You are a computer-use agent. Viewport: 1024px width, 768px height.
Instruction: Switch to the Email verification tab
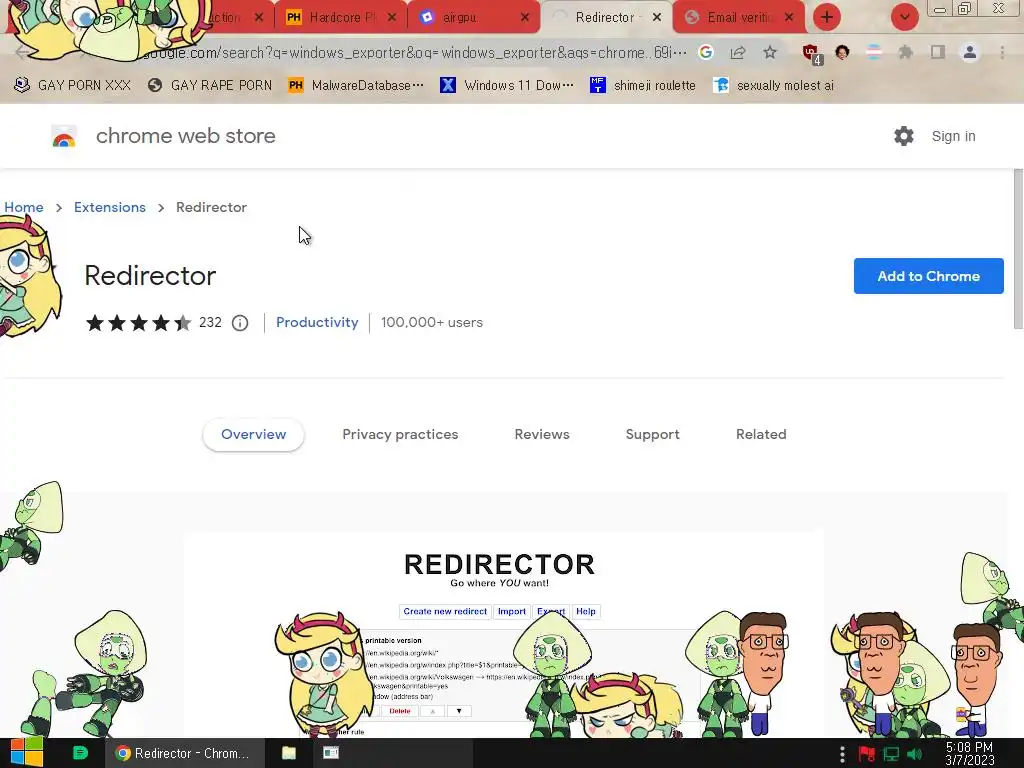[739, 17]
